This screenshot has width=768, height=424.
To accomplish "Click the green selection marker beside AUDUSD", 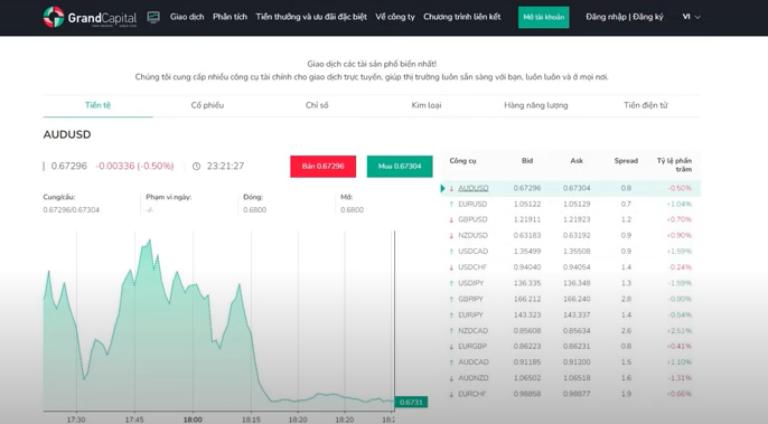I will coord(443,188).
